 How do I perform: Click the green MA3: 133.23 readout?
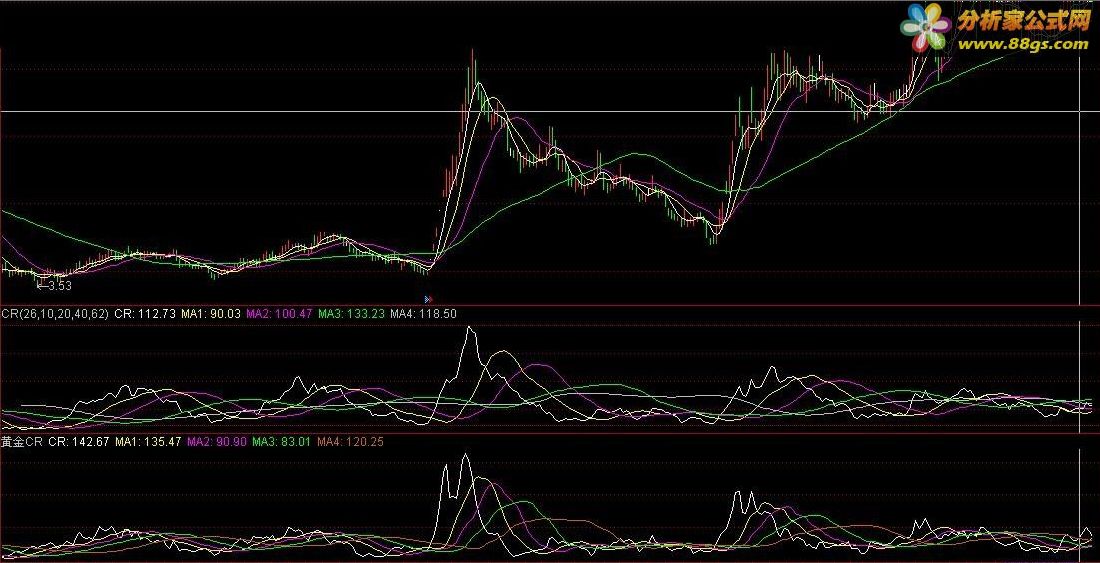tap(351, 314)
